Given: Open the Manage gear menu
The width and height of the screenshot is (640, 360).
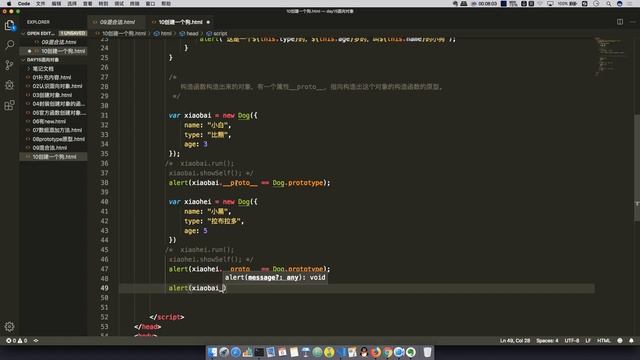Looking at the screenshot, I should coord(9,327).
